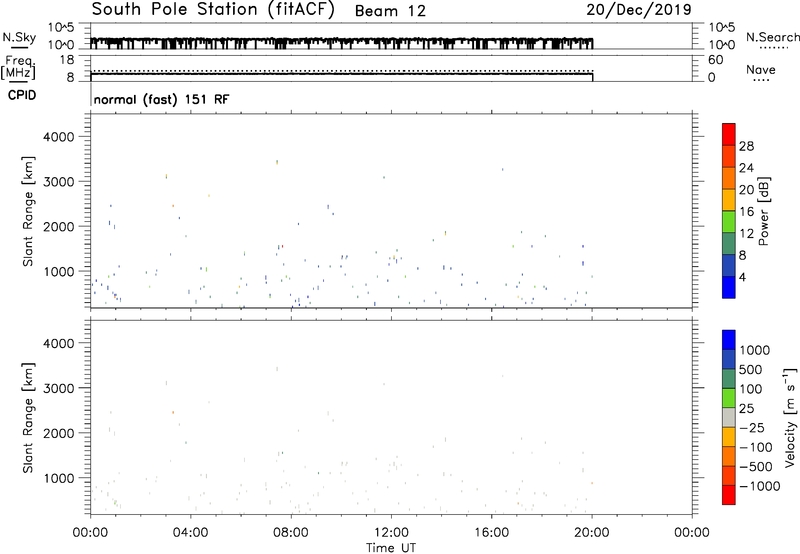Image resolution: width=800 pixels, height=554 pixels.
Task: Click the '18' frequency tick label
Action: (x=67, y=60)
